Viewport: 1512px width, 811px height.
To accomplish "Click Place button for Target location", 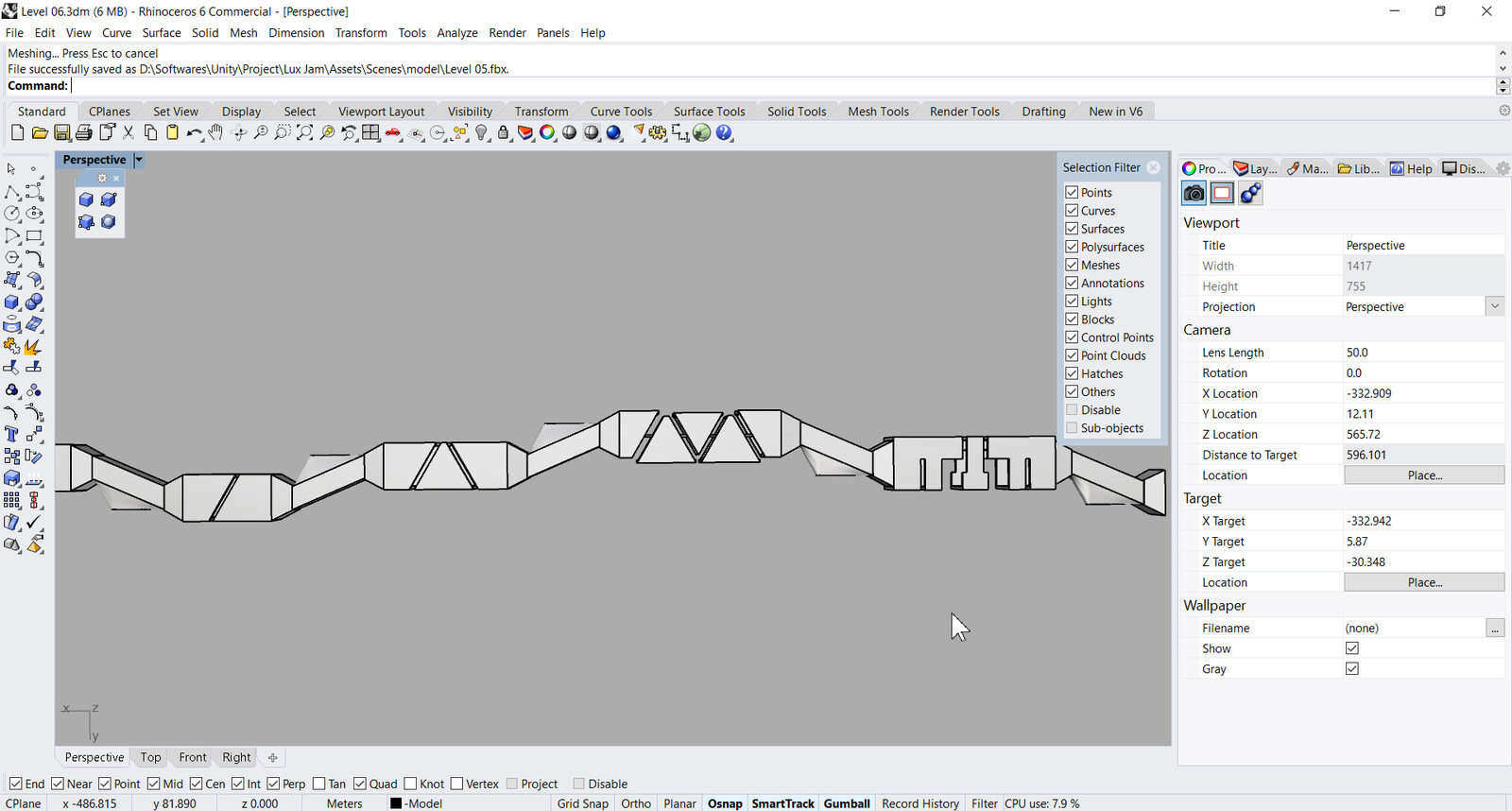I will [1424, 582].
